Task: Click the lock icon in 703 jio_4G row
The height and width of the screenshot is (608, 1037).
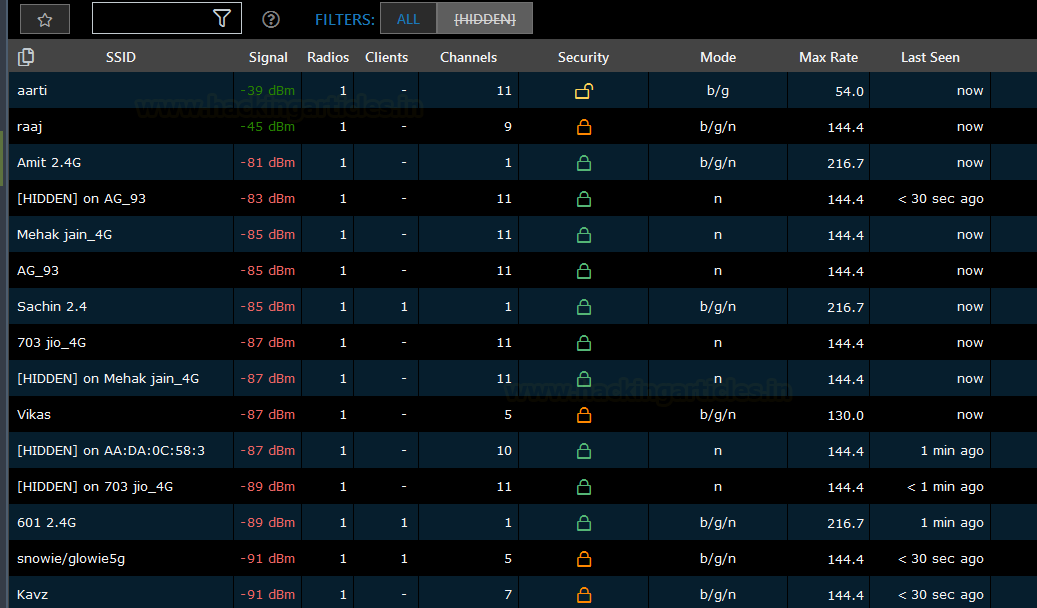Action: [584, 343]
